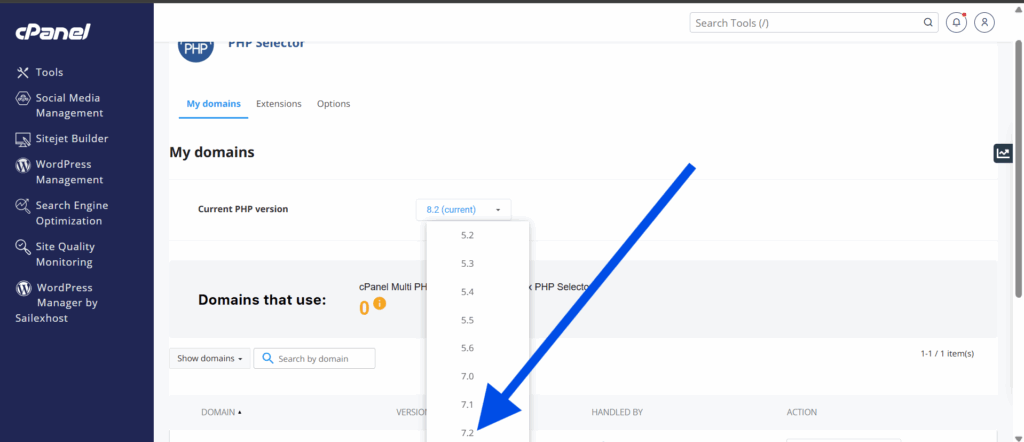This screenshot has width=1024, height=442.
Task: Switch to the Options tab
Action: coord(334,104)
